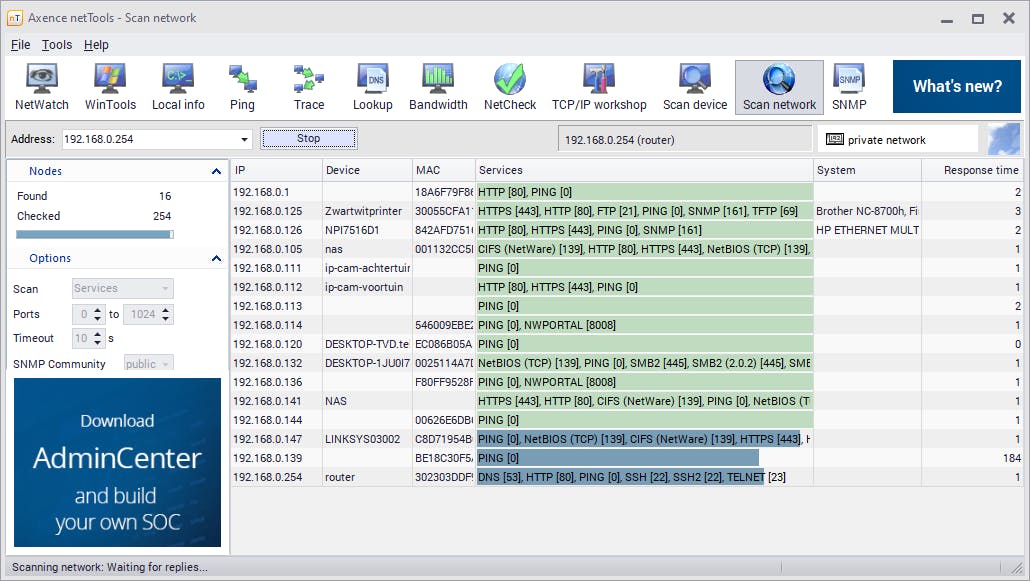Select the router row at 192.168.0.254

point(627,477)
